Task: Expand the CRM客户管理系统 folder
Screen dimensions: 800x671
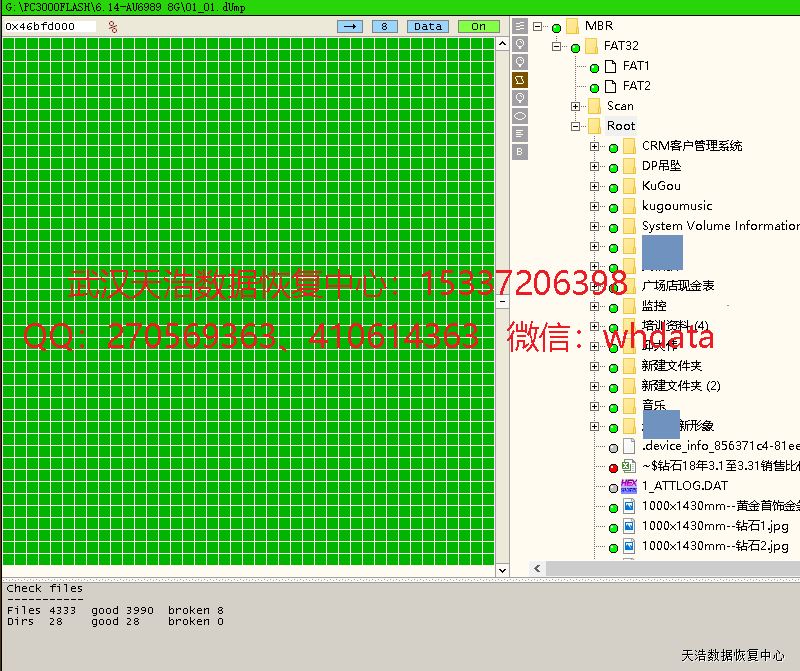Action: [595, 146]
